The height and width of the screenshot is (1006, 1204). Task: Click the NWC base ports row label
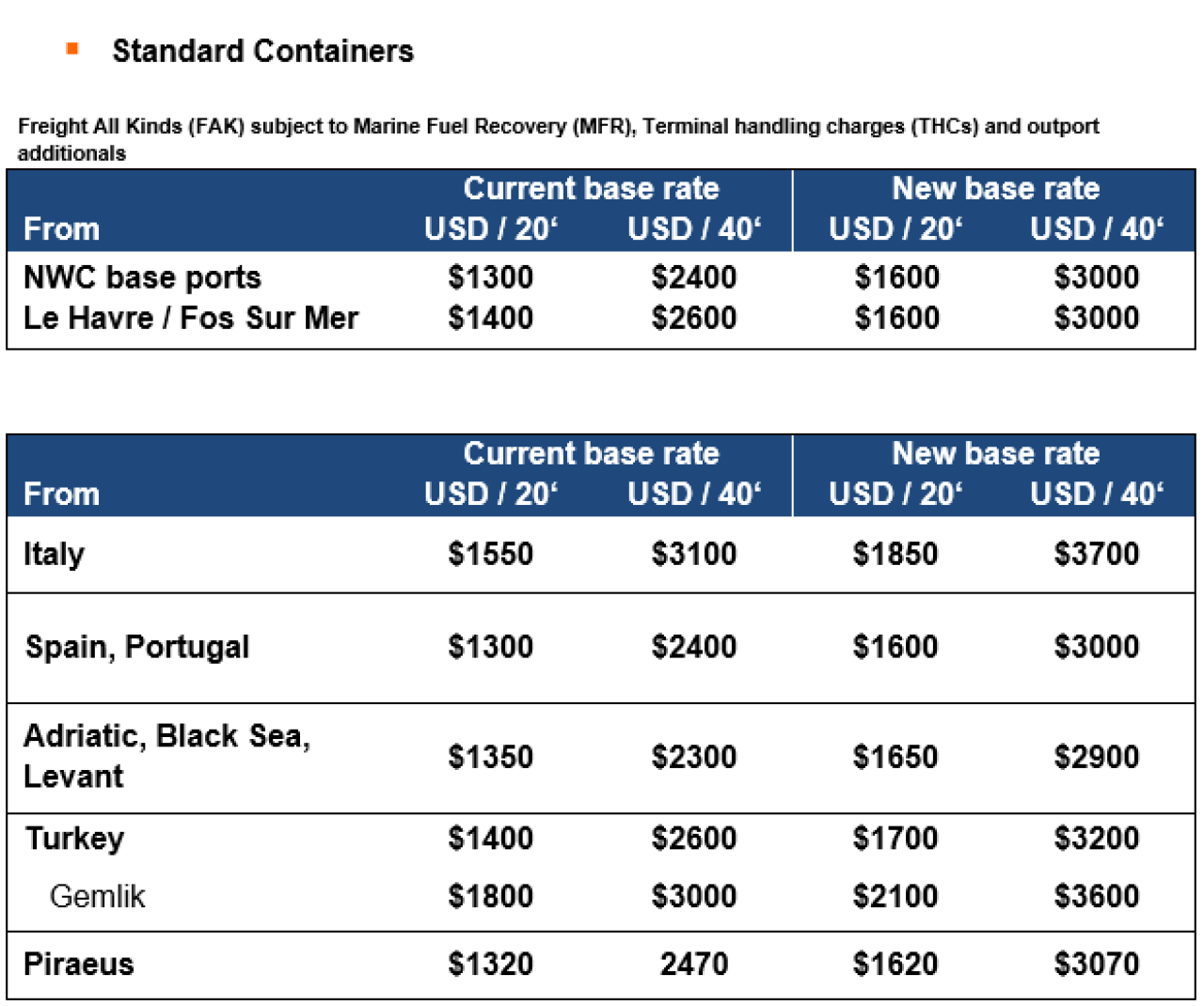point(142,277)
